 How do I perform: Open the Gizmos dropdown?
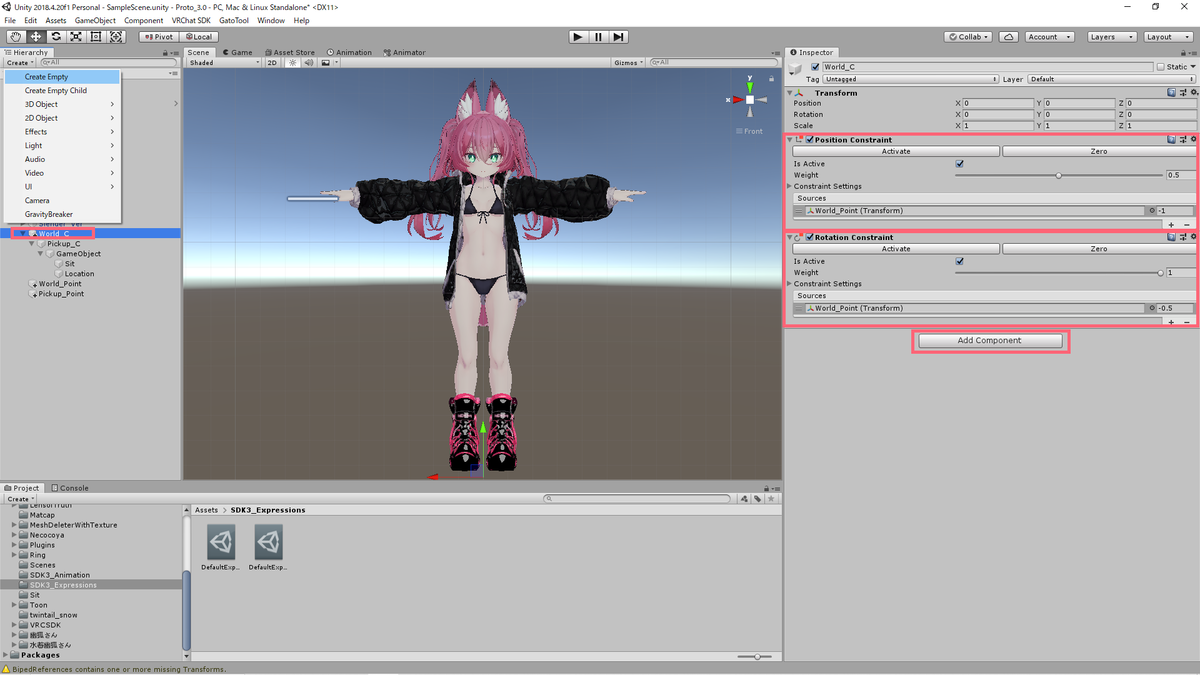(629, 62)
